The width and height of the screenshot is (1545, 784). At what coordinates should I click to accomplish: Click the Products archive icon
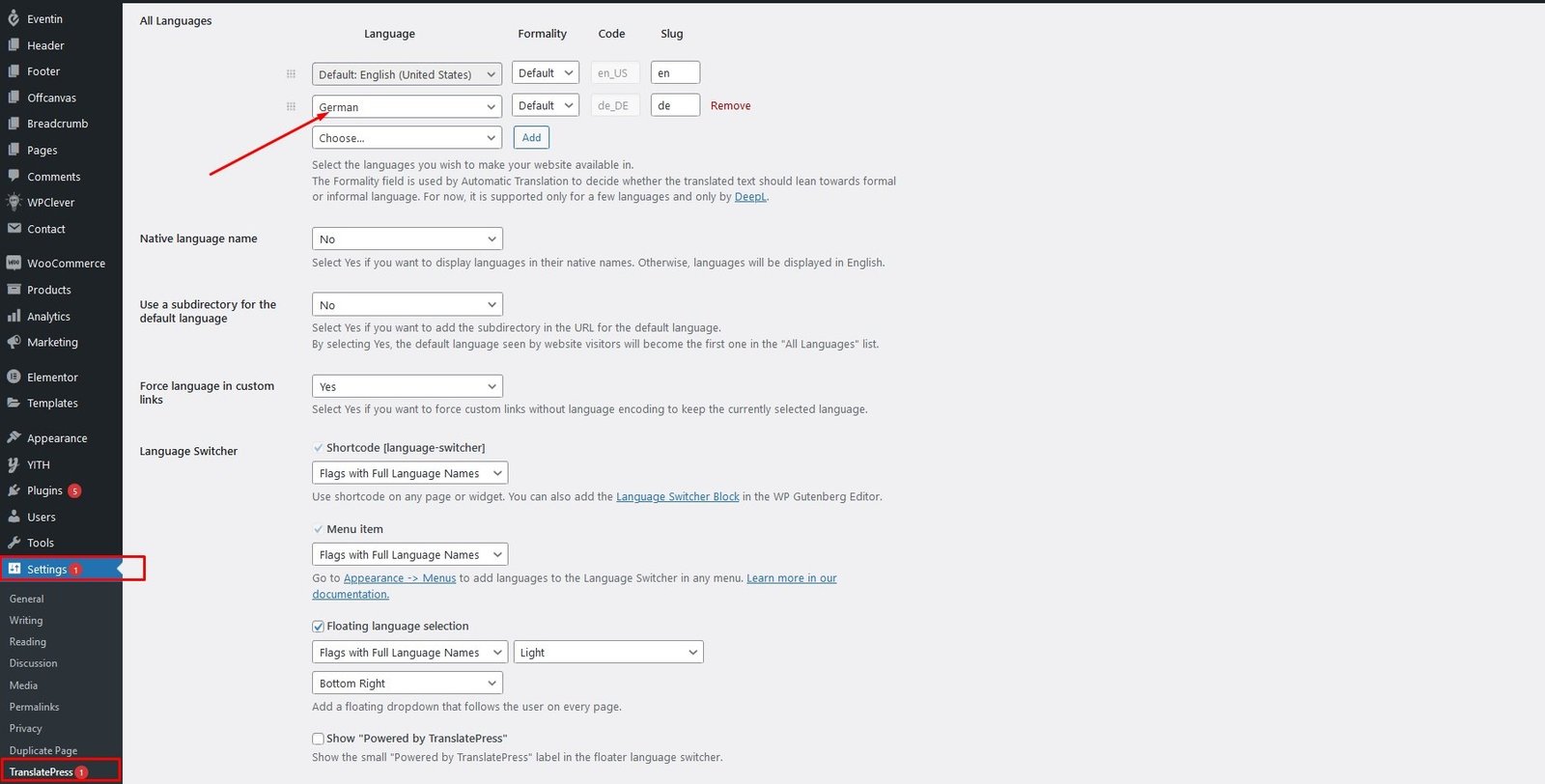(x=14, y=290)
